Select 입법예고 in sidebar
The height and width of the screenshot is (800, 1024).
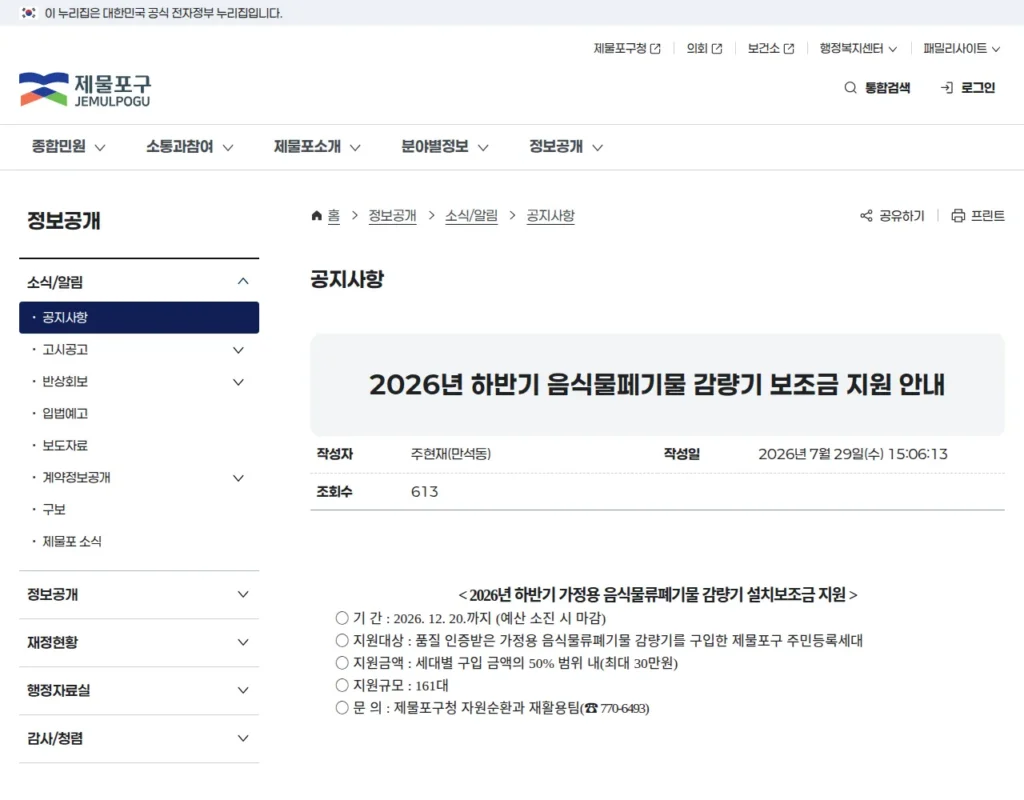(x=65, y=414)
